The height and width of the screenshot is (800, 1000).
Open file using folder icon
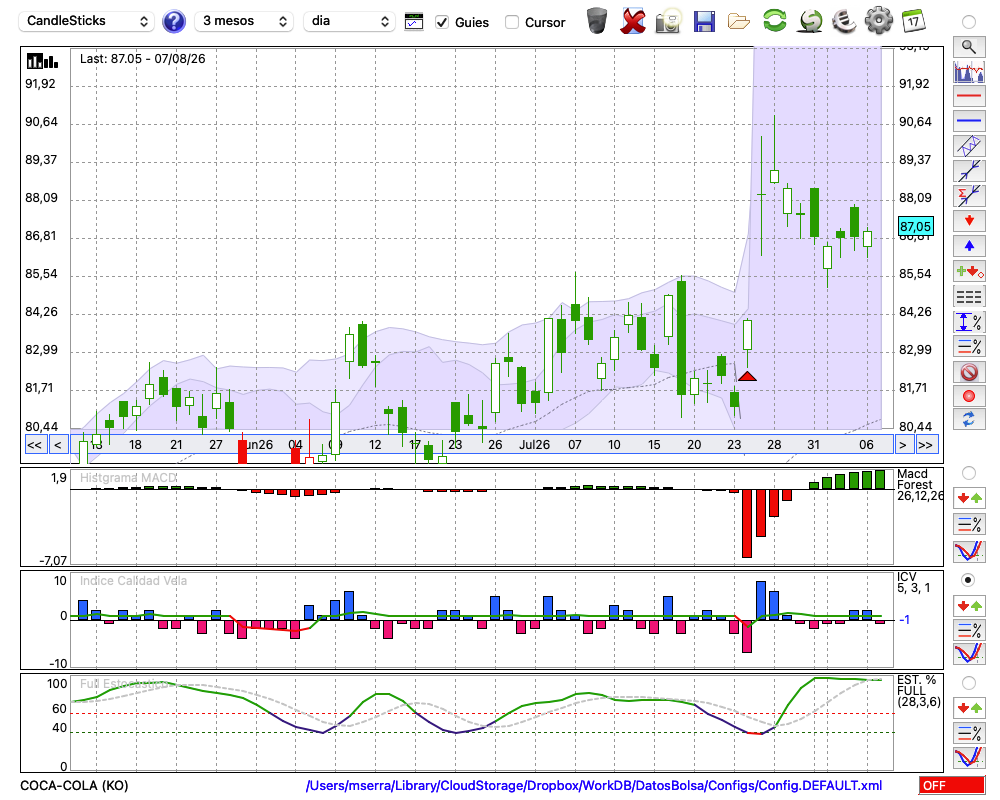click(739, 22)
